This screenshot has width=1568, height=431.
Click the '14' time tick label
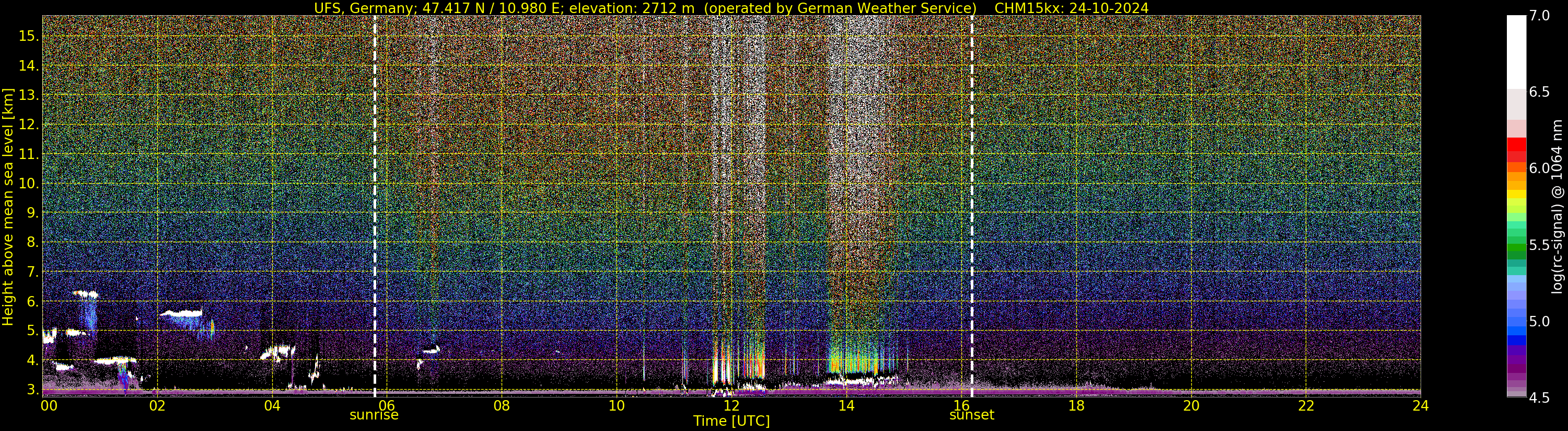pyautogui.click(x=846, y=405)
